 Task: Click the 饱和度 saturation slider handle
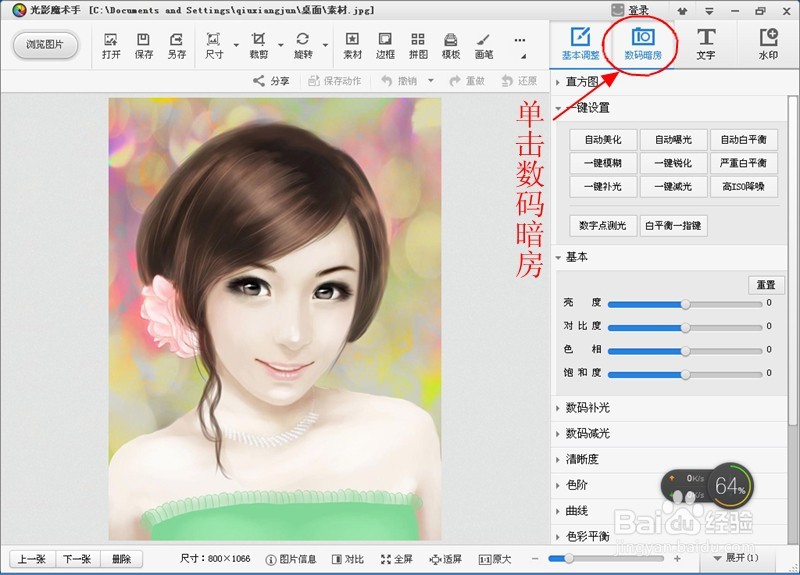(685, 374)
